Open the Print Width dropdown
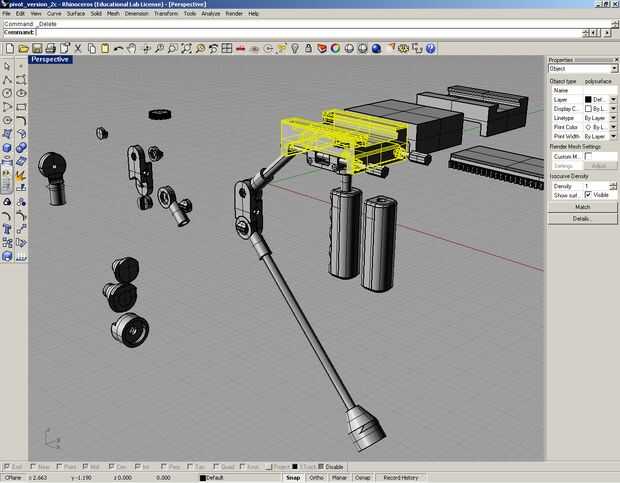This screenshot has height=483, width=620. coord(613,136)
